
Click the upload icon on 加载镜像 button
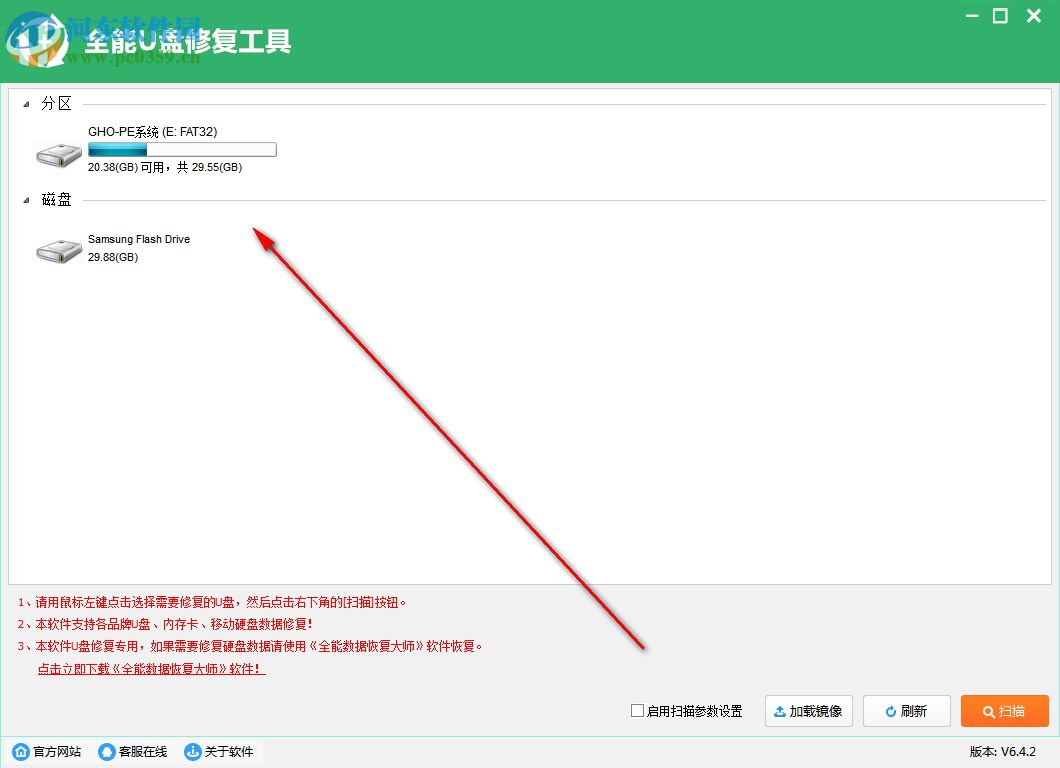pyautogui.click(x=780, y=711)
